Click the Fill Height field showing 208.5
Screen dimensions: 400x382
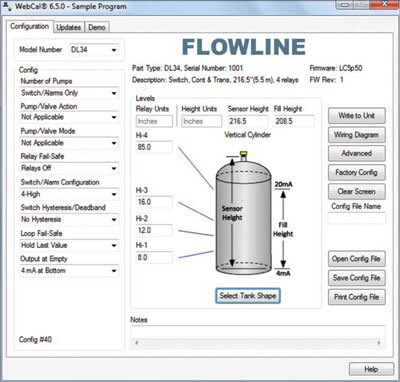point(294,121)
